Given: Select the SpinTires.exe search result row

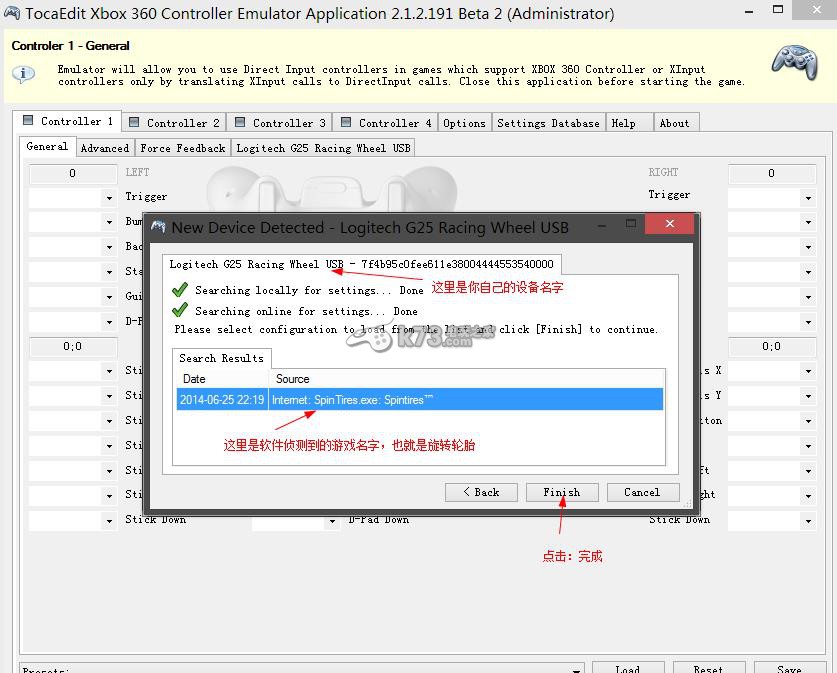Looking at the screenshot, I should point(419,400).
